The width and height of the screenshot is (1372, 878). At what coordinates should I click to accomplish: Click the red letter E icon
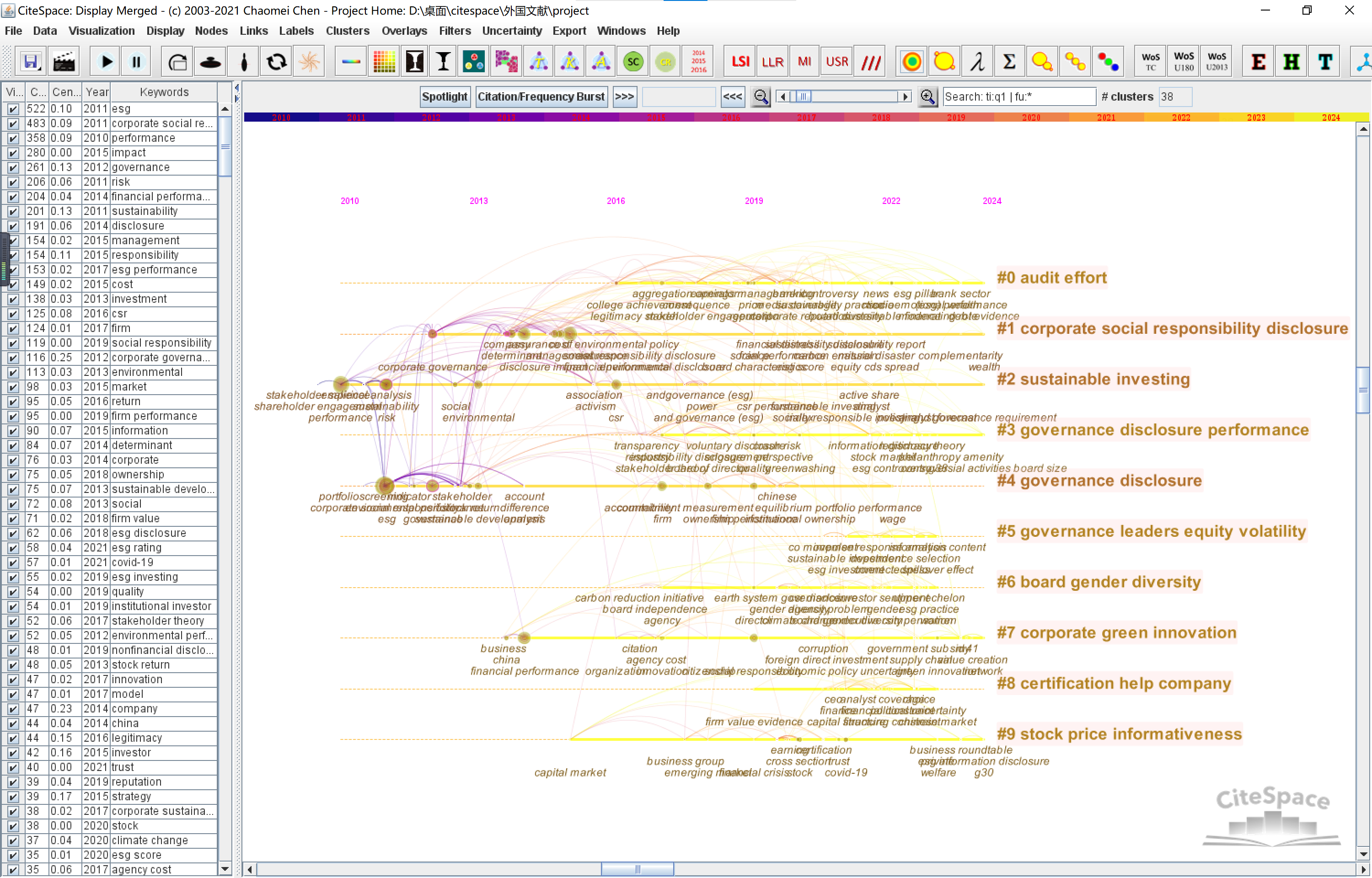(x=1258, y=62)
